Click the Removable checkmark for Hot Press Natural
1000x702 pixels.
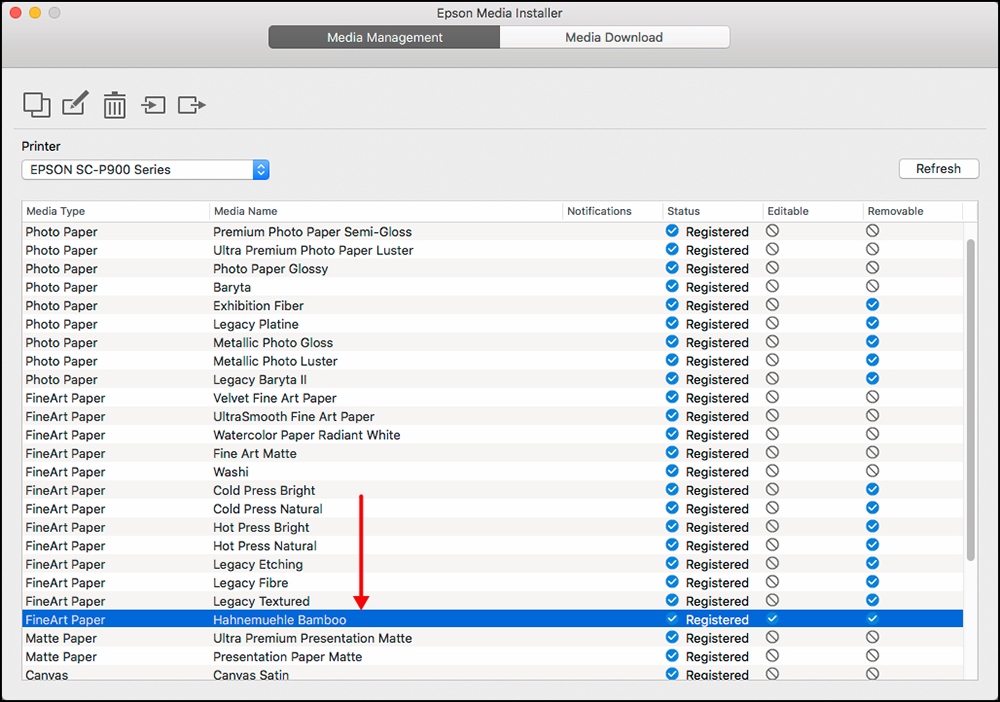click(872, 545)
